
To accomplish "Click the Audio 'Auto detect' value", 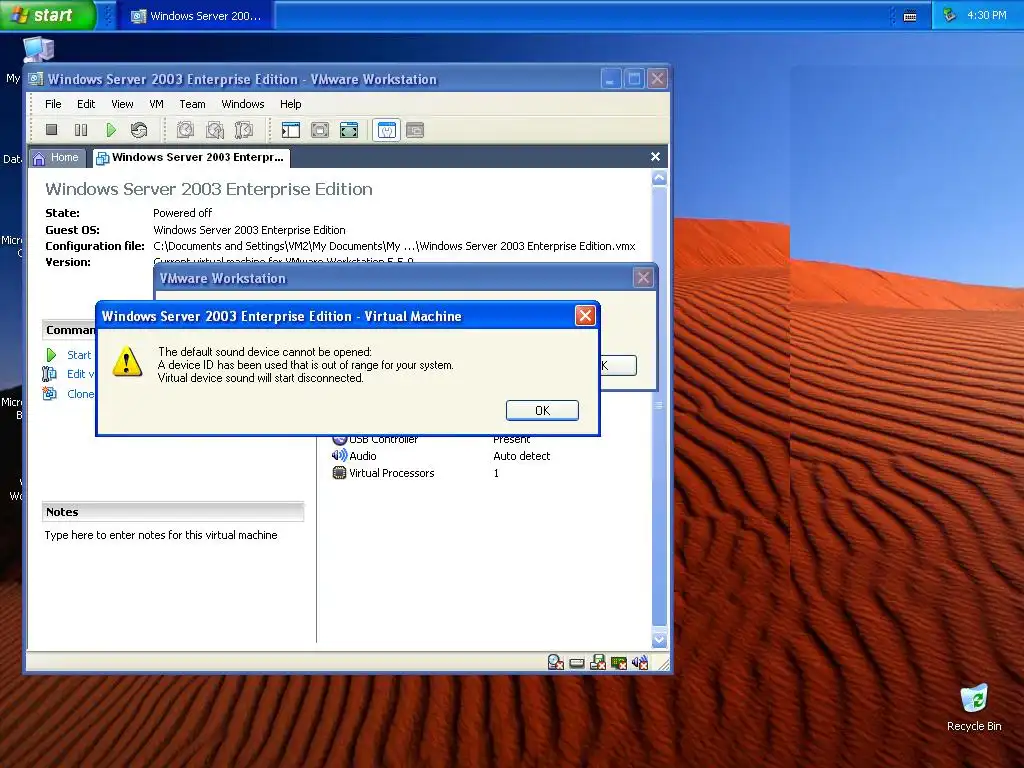I will click(521, 456).
